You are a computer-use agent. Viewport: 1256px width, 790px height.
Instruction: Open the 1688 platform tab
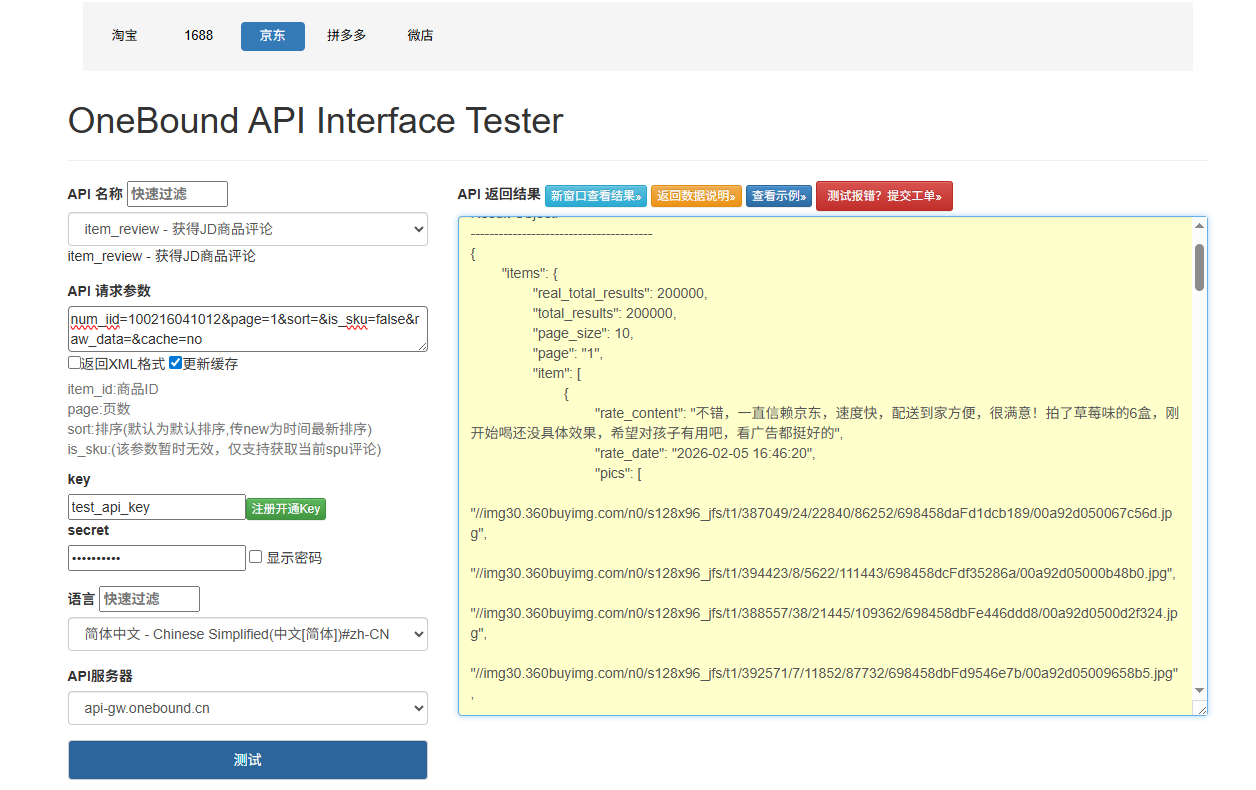[198, 36]
